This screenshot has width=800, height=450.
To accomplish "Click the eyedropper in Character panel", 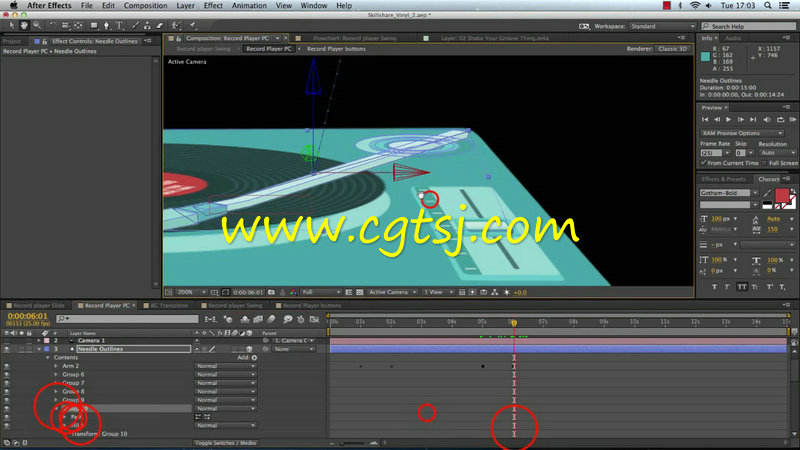I will [x=767, y=193].
